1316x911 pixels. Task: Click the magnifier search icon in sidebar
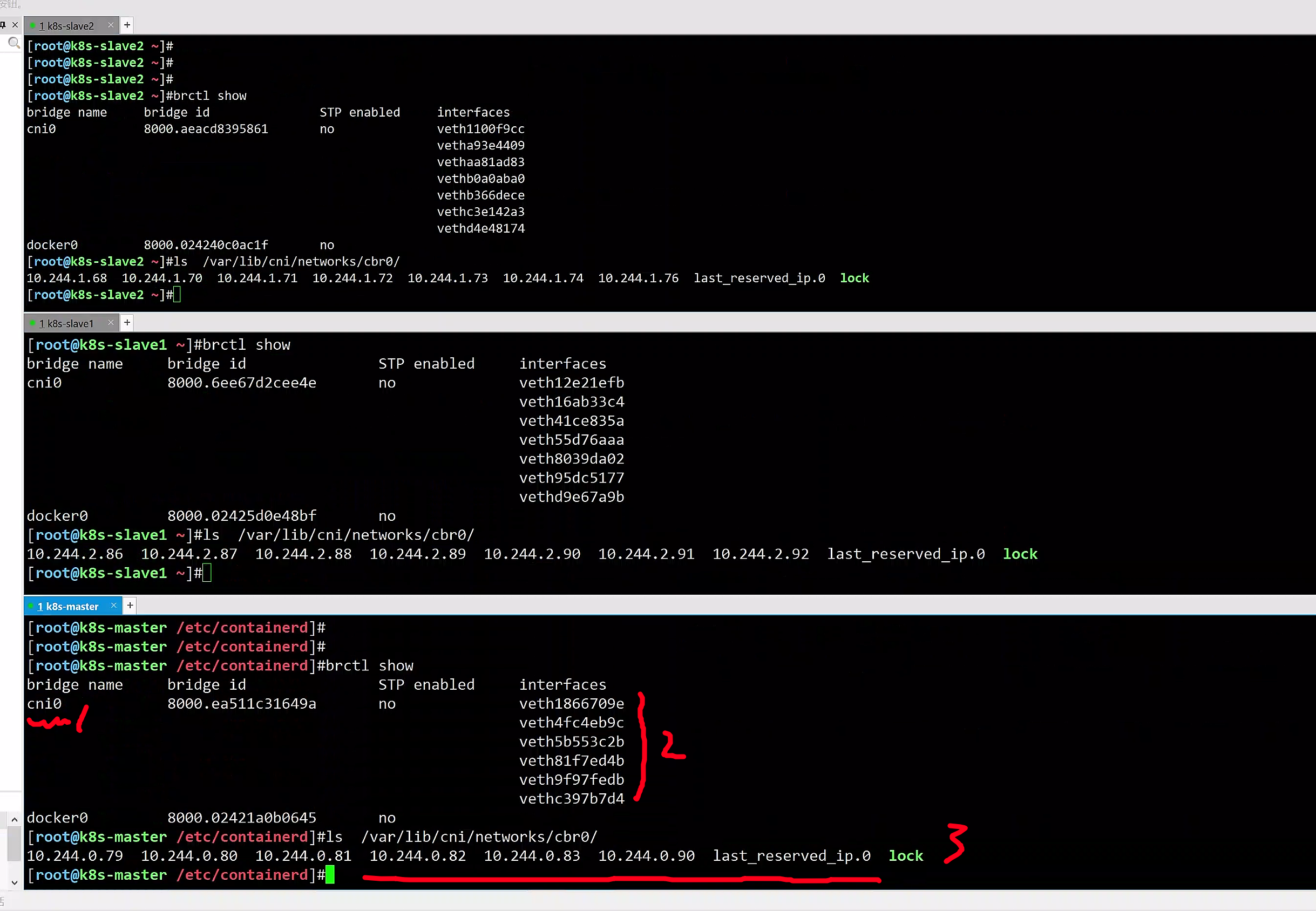coord(13,43)
